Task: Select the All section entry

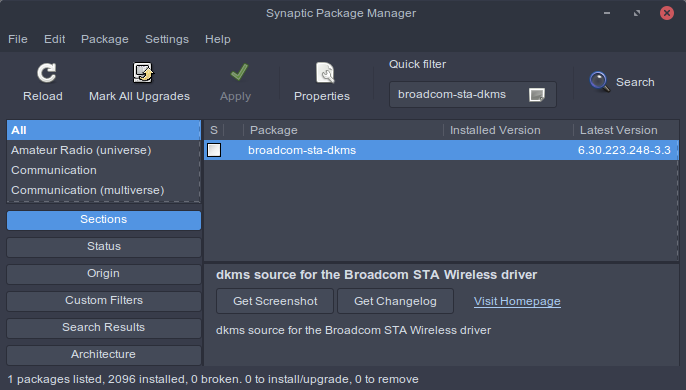Action: pos(104,130)
